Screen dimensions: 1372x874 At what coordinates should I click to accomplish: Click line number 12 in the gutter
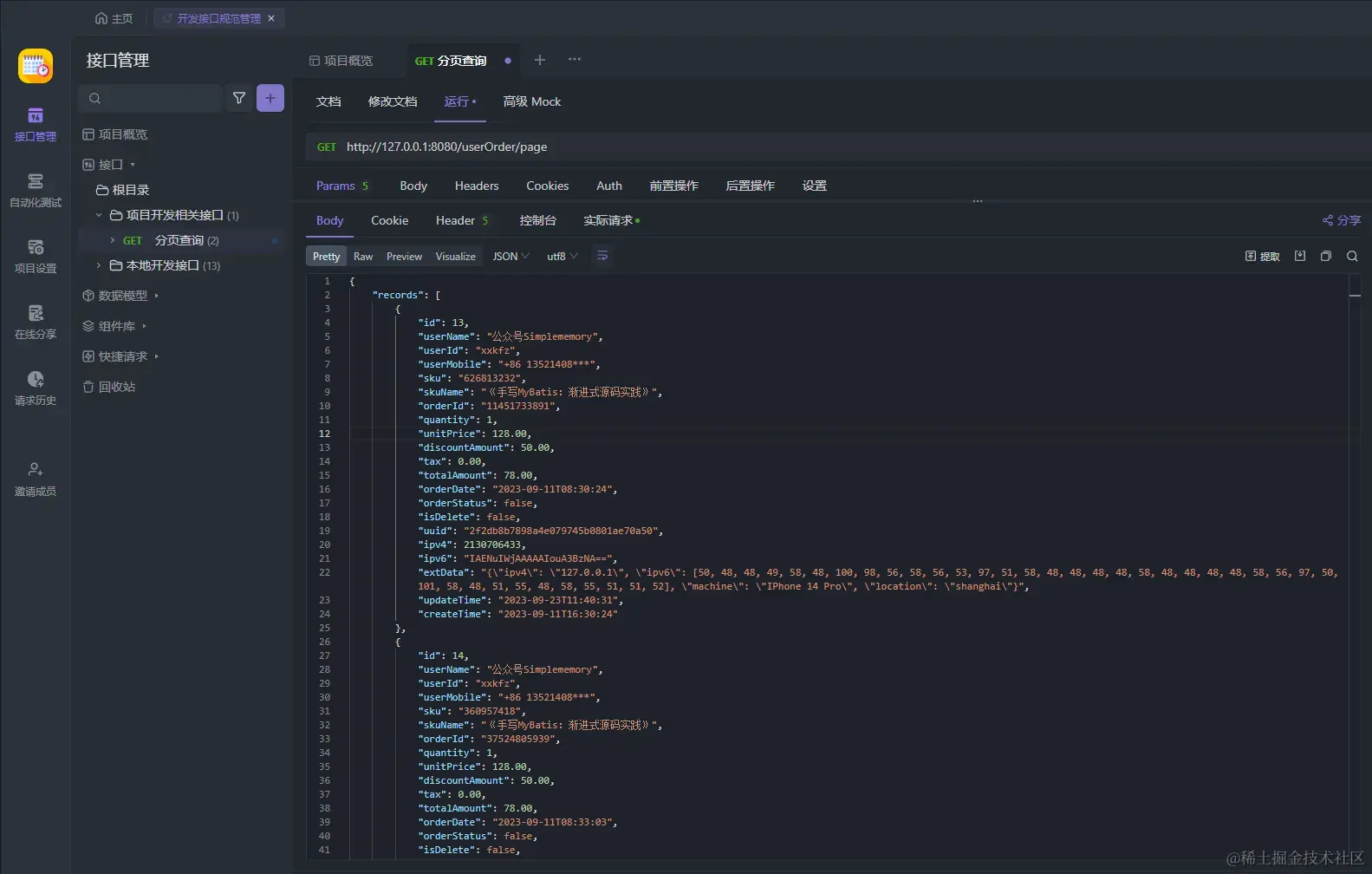325,434
